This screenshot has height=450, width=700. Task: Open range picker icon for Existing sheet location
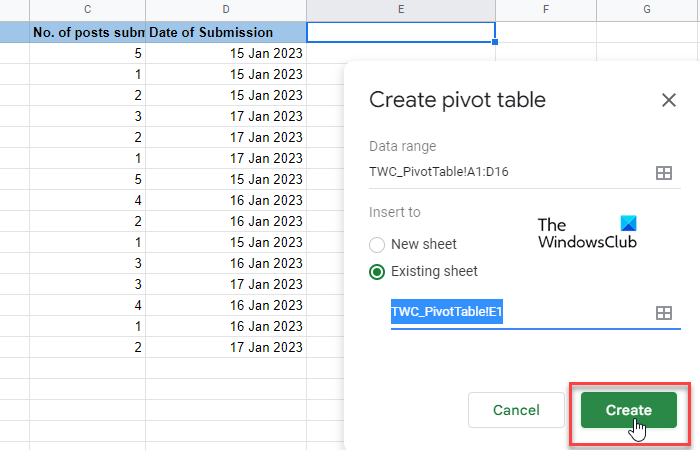(663, 313)
